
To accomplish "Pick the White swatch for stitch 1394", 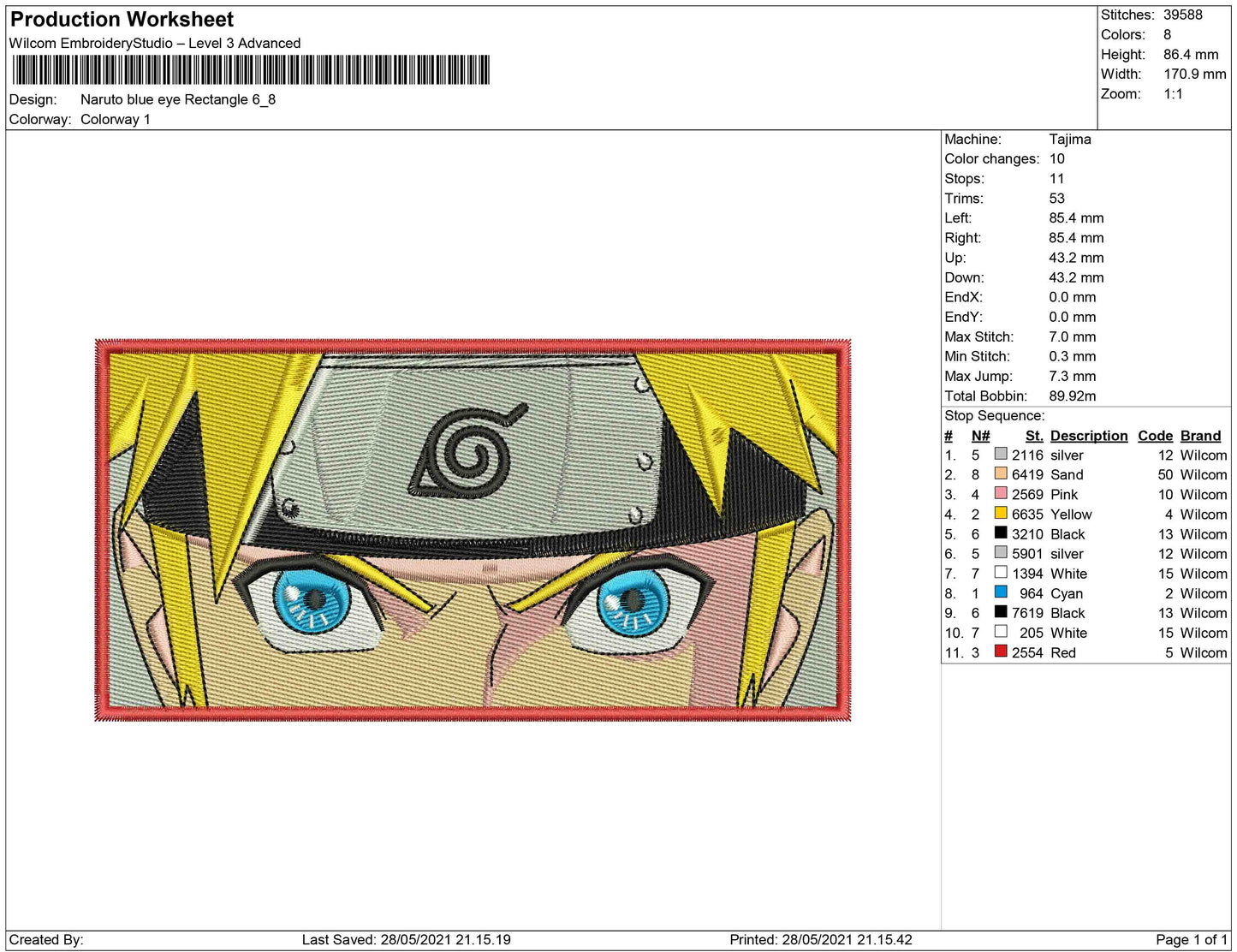I will pyautogui.click(x=1001, y=572).
